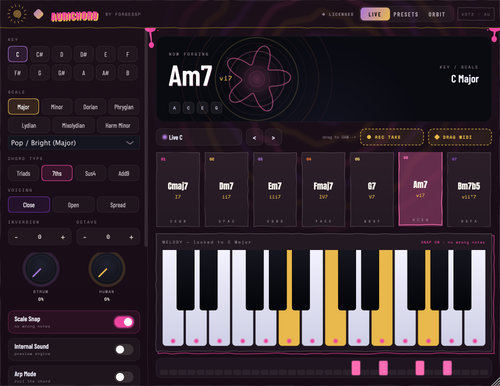Select the Minor scale

click(57, 107)
